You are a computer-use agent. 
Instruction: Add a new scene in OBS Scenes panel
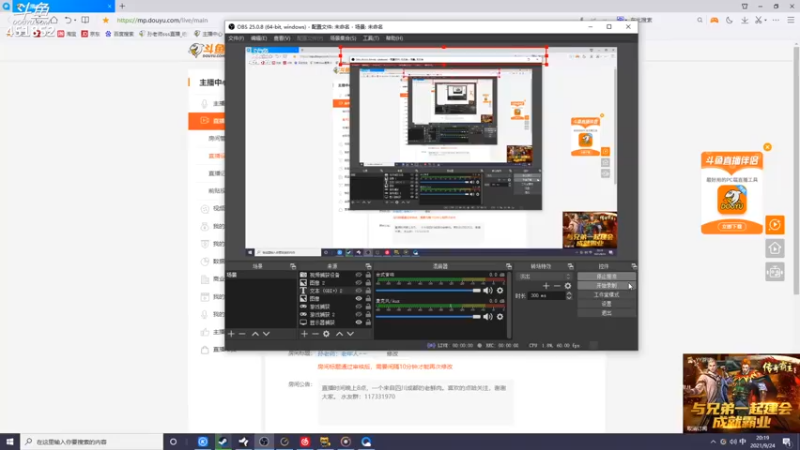(231, 334)
